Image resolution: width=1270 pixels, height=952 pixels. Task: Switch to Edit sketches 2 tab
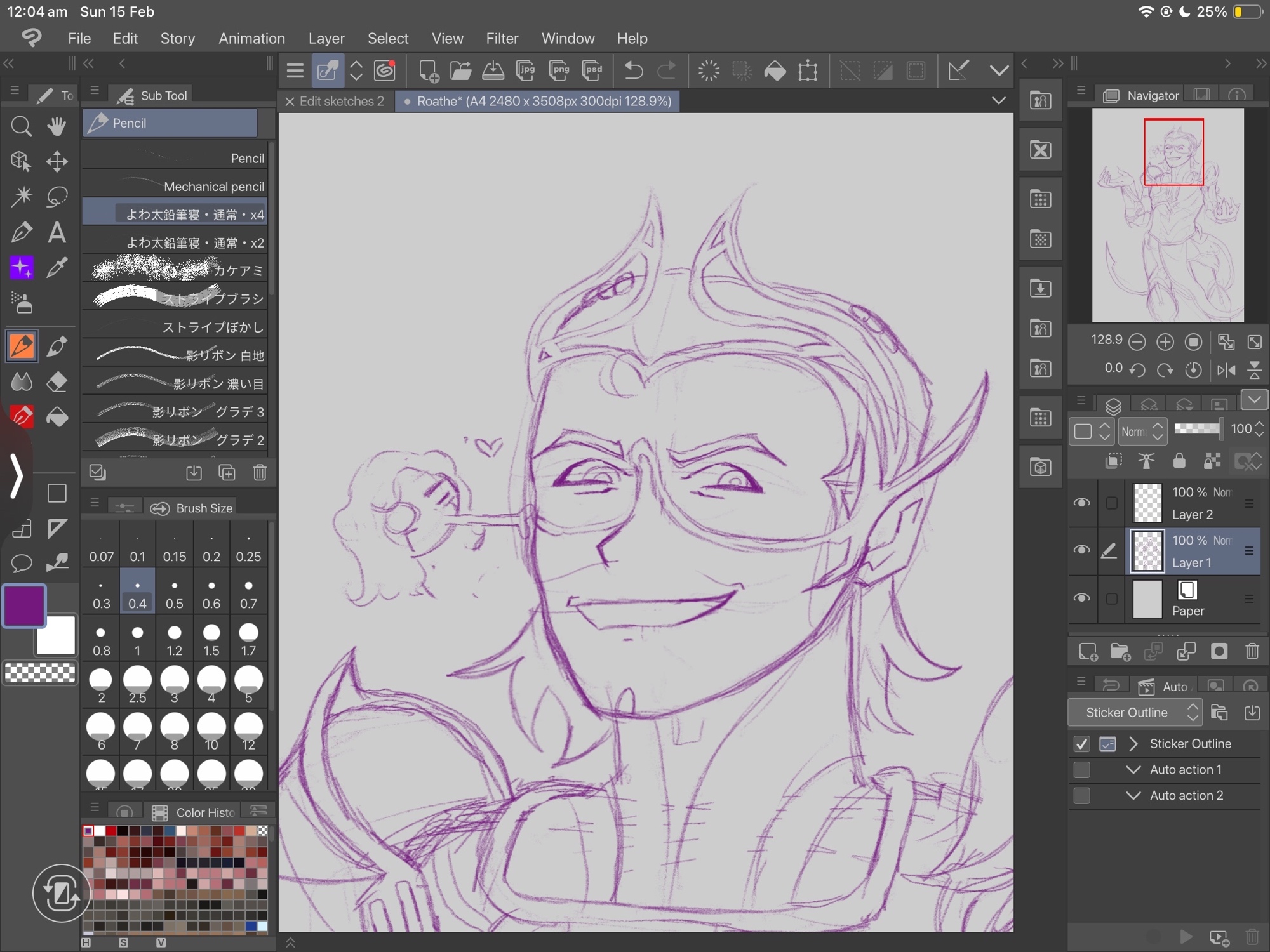tap(342, 102)
